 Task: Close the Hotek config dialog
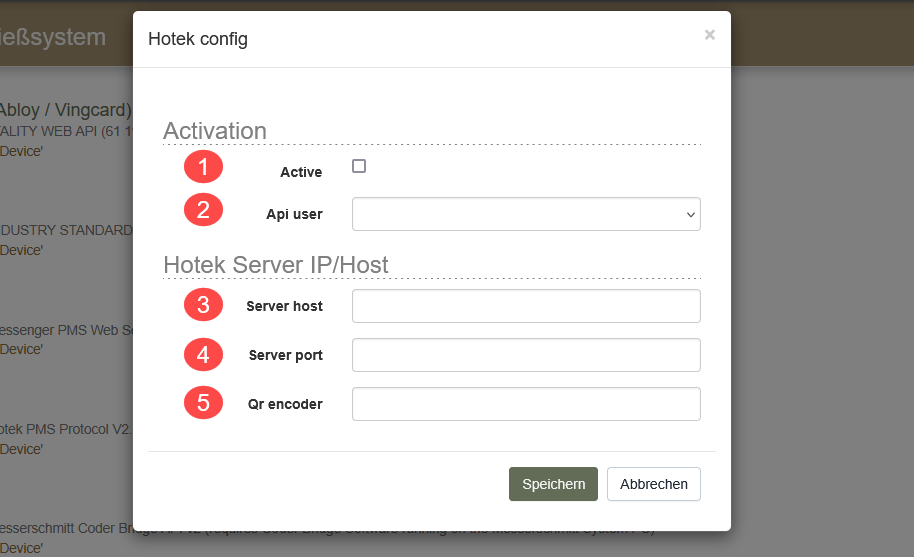(709, 35)
